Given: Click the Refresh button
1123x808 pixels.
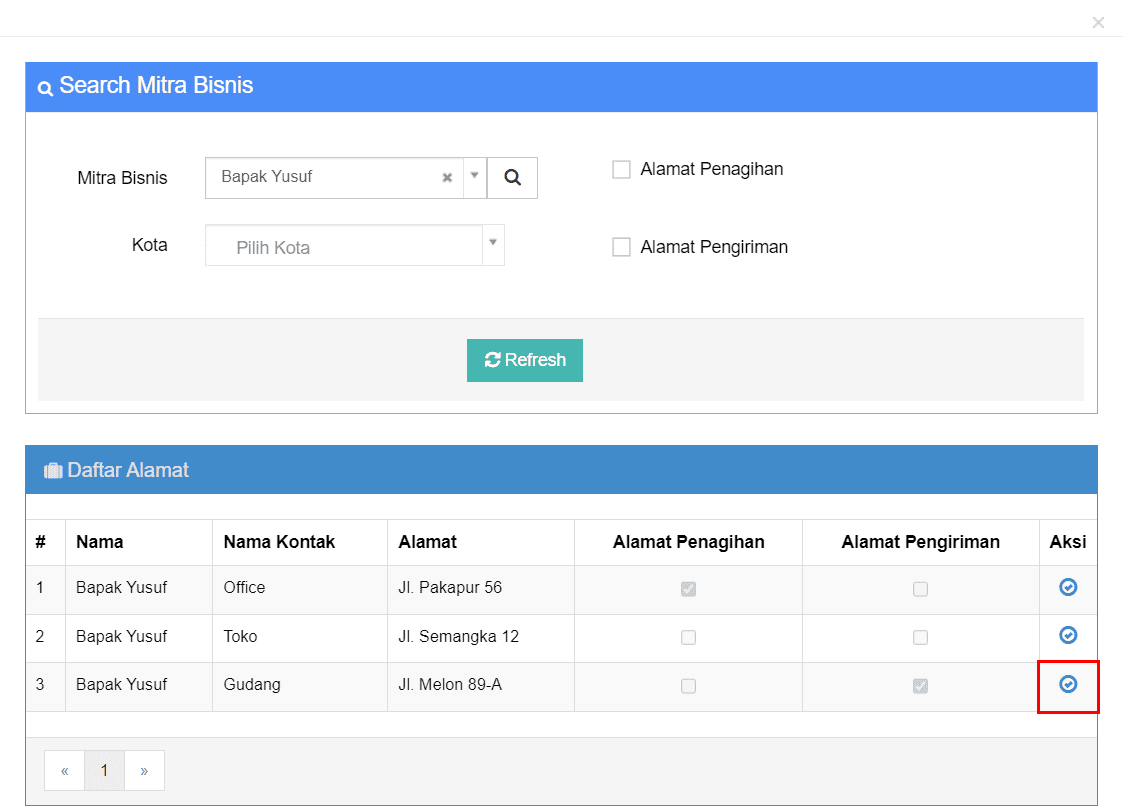Looking at the screenshot, I should (524, 360).
